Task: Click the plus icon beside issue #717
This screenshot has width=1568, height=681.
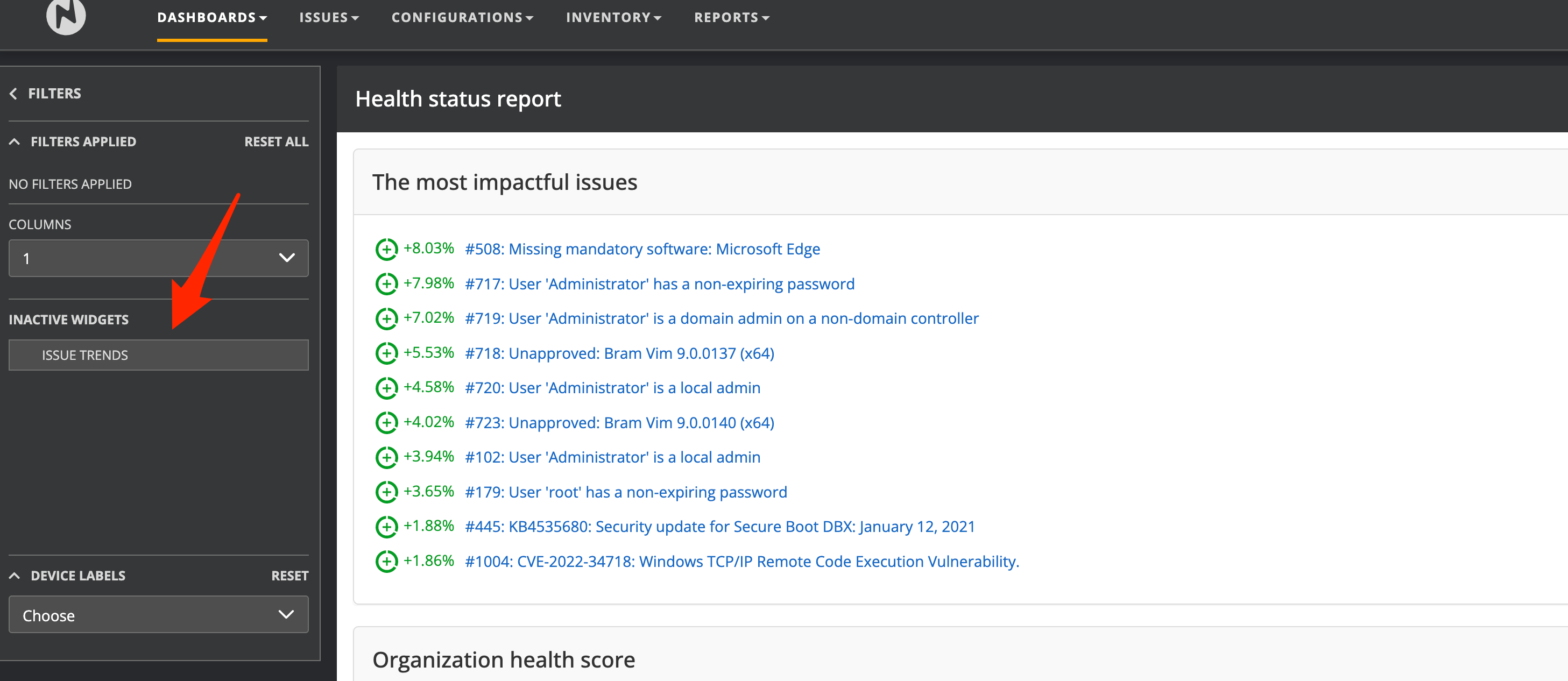Action: [386, 283]
